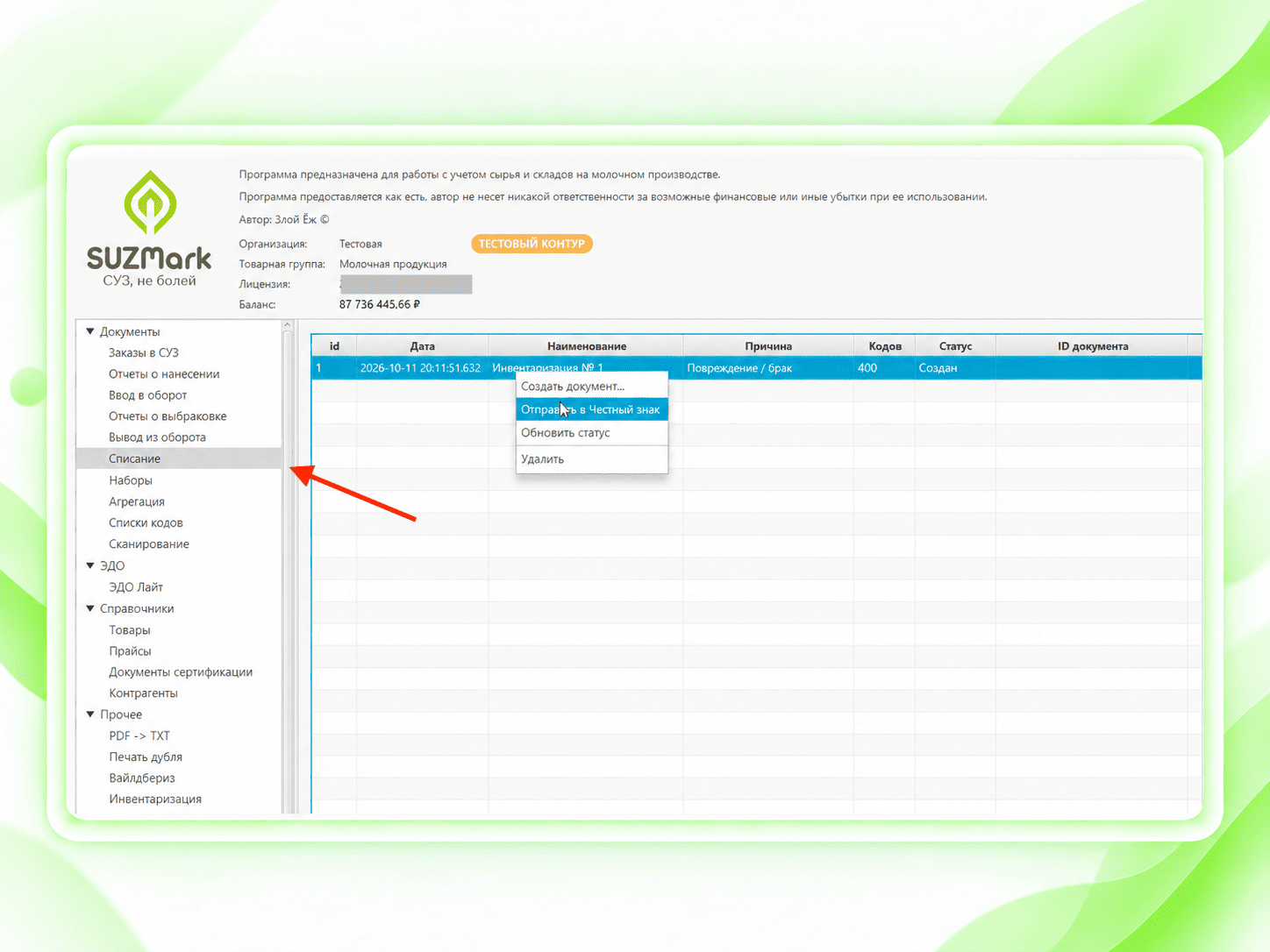Sort table by Статус column header
Screen dimensions: 1270x952
(x=955, y=346)
